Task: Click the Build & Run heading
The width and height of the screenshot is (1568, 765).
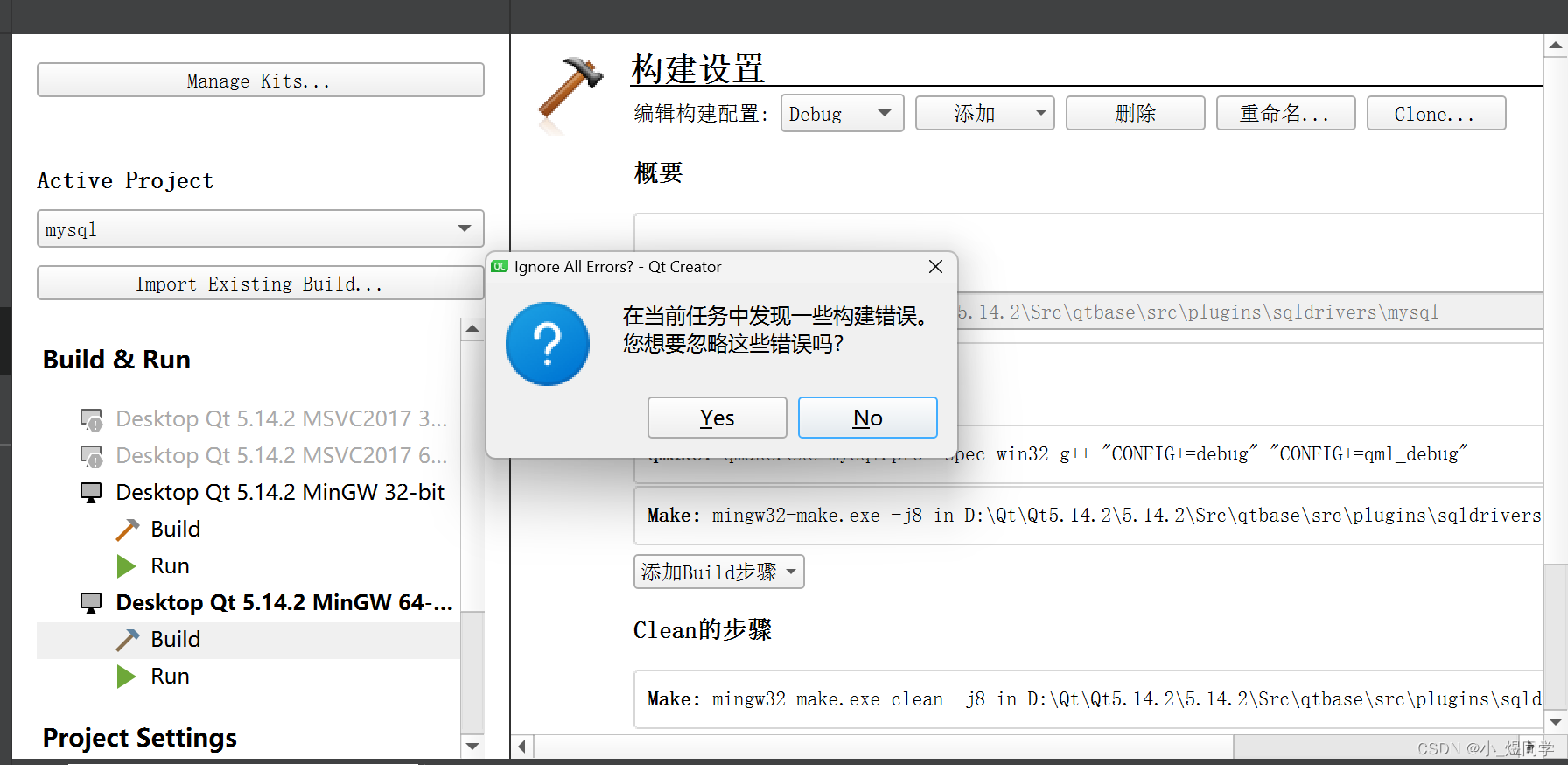Action: click(116, 360)
